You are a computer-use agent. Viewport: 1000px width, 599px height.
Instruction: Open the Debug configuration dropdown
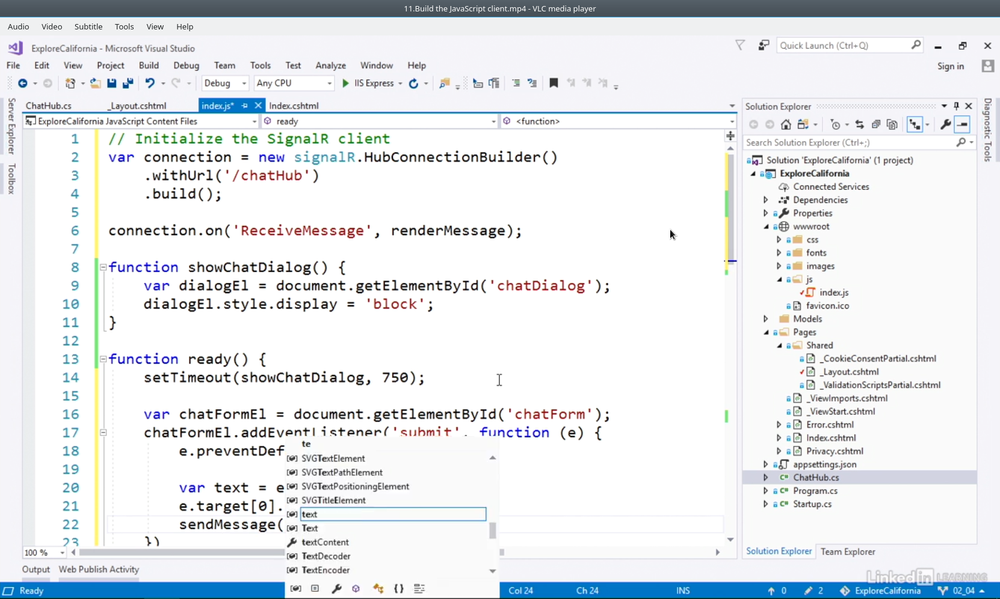tap(225, 84)
